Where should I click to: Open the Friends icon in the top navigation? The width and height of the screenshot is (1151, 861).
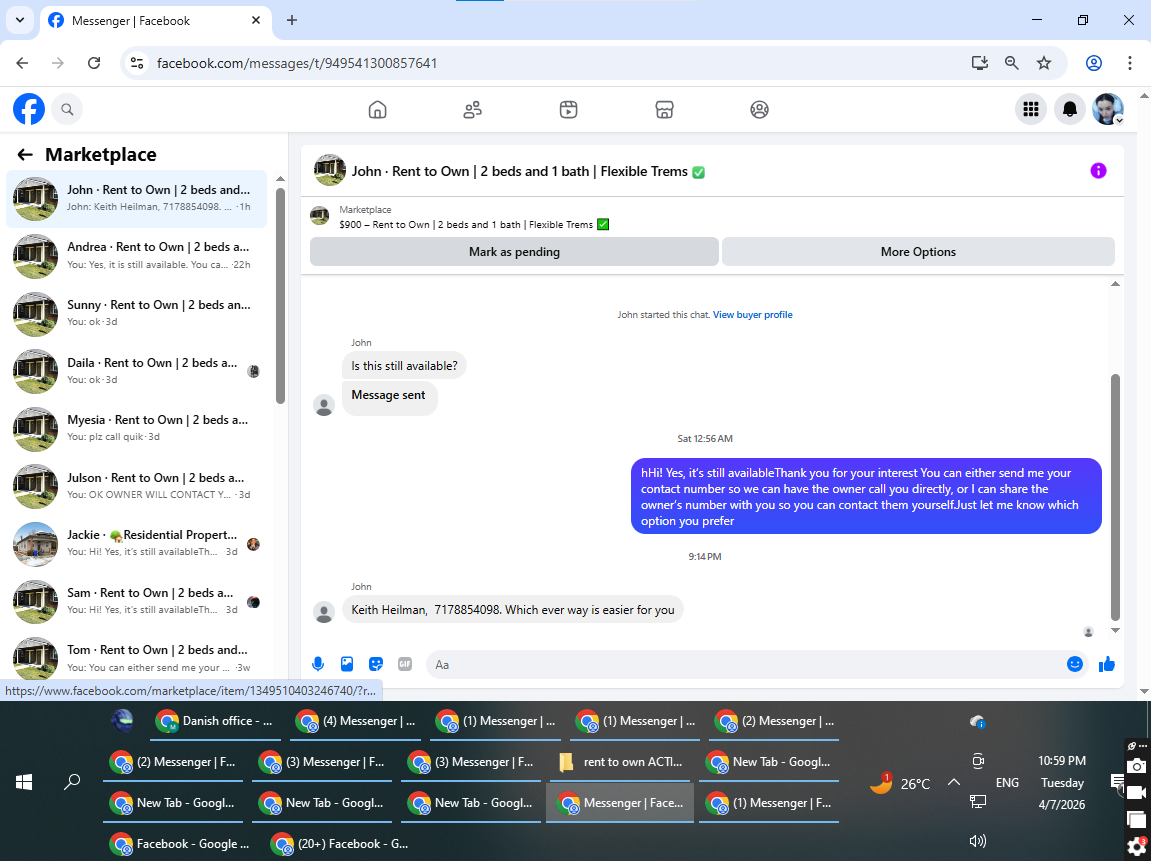point(473,109)
